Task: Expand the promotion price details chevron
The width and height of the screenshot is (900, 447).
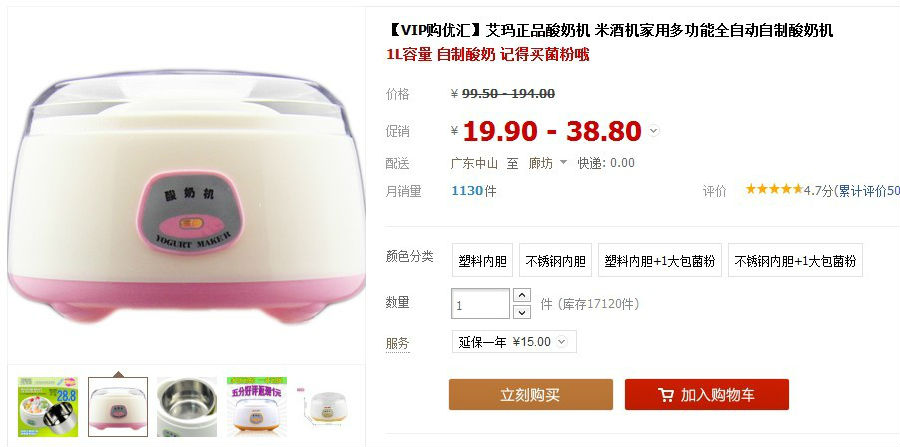Action: coord(653,131)
